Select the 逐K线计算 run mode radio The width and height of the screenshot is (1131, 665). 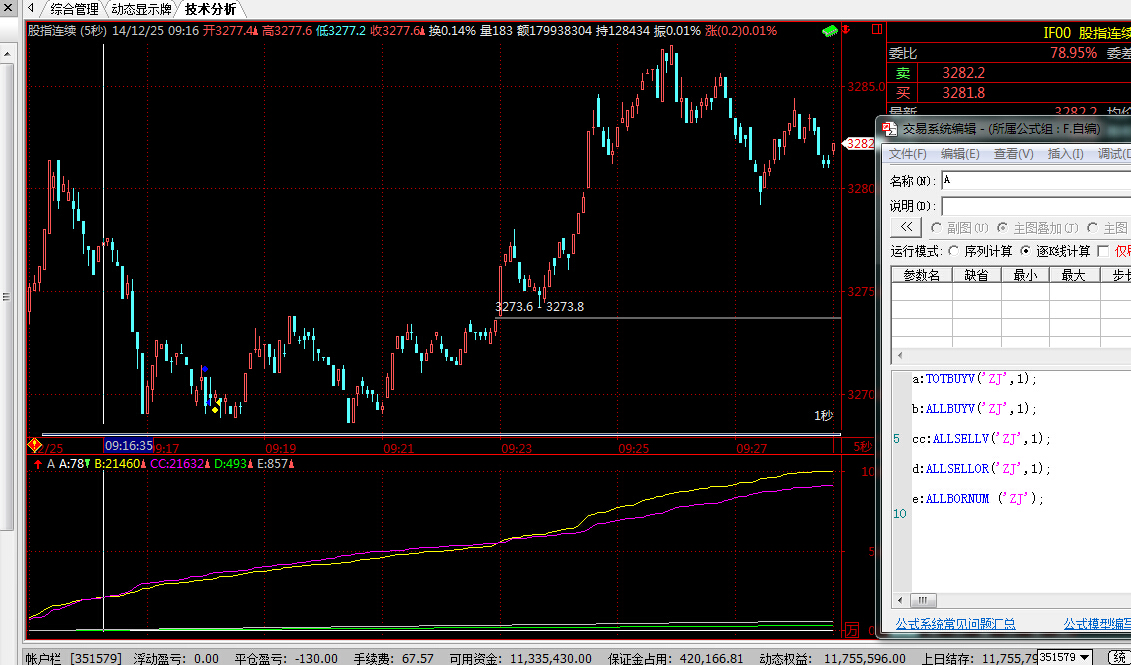click(x=1025, y=251)
